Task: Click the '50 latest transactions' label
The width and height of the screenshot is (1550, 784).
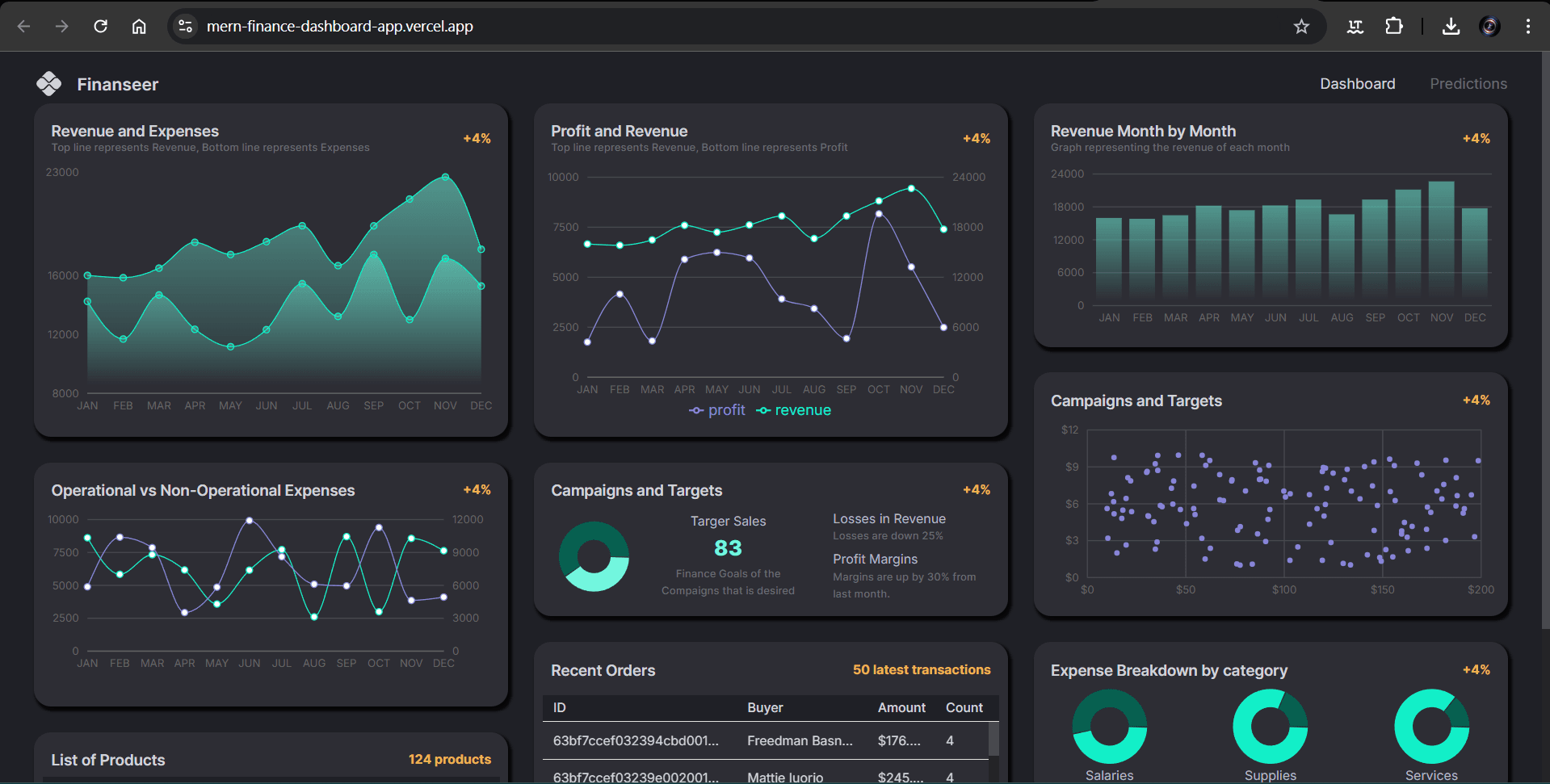Action: [x=922, y=670]
